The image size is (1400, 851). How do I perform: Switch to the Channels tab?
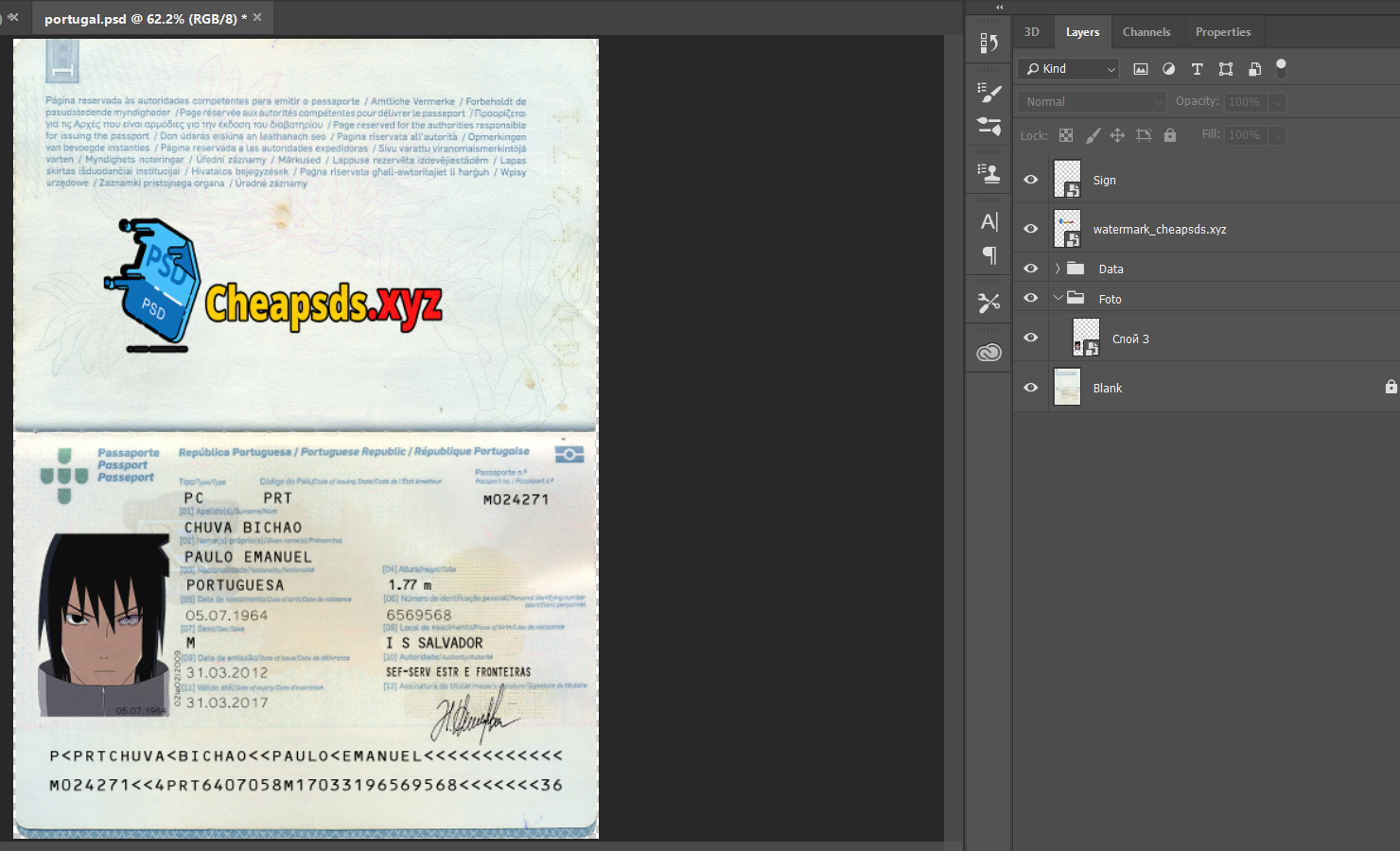[x=1146, y=32]
